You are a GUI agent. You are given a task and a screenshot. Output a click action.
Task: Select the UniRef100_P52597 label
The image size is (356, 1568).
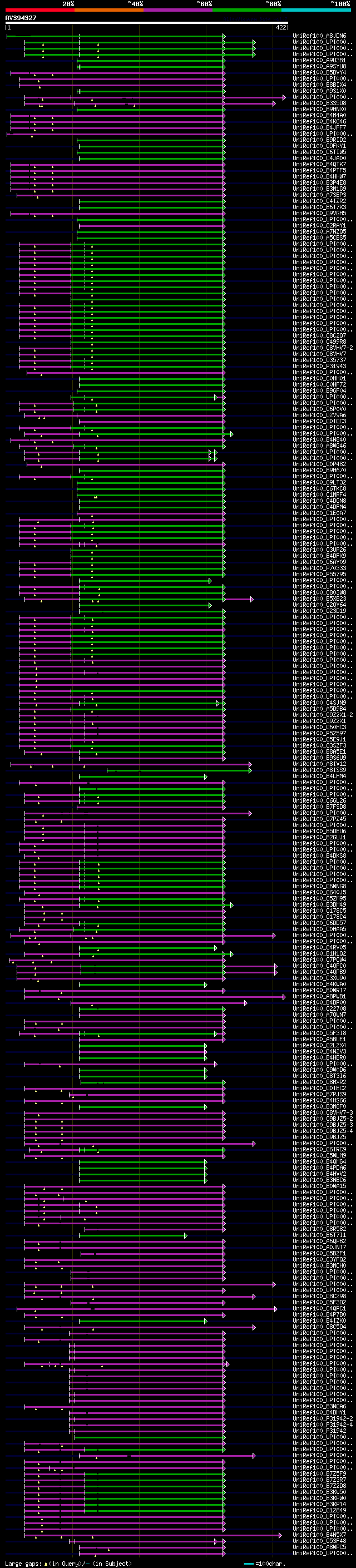[x=319, y=733]
